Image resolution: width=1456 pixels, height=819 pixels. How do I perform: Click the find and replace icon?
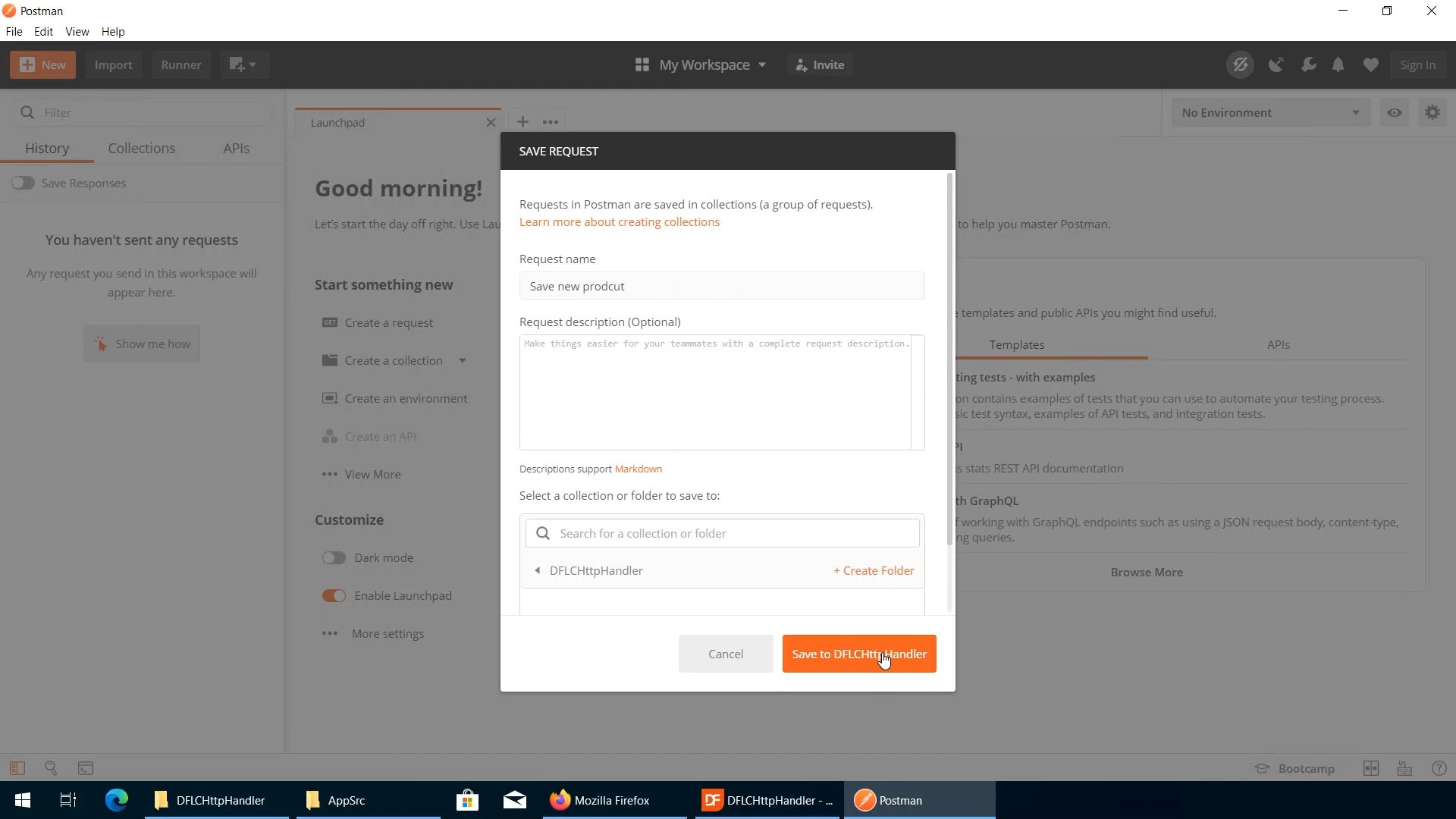click(51, 768)
